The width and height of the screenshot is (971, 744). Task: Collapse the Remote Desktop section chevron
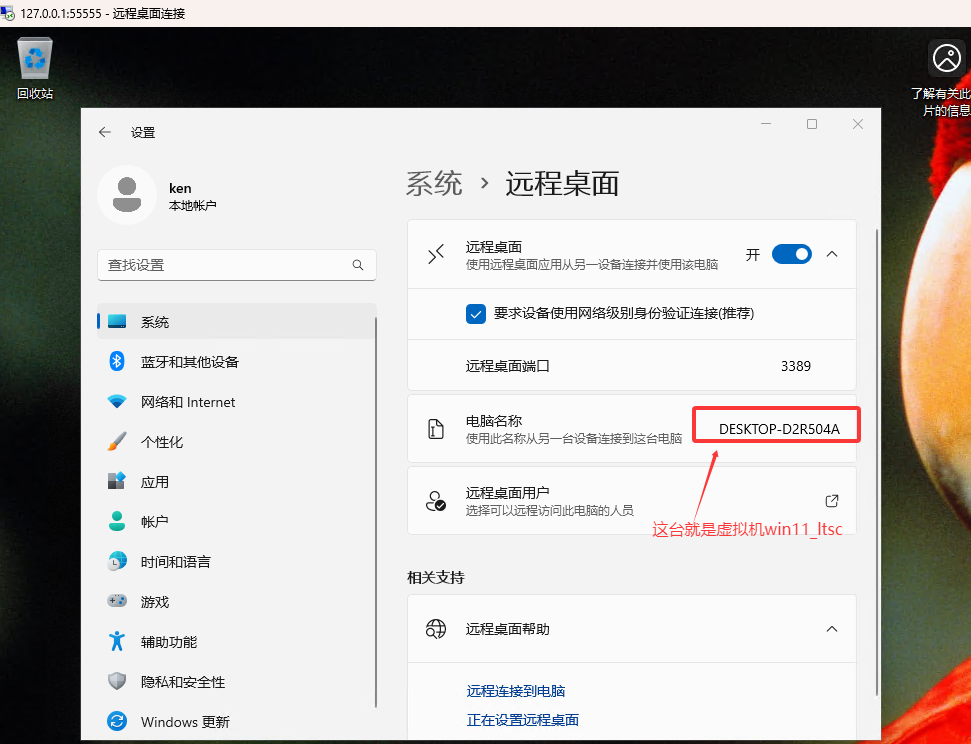coord(832,254)
